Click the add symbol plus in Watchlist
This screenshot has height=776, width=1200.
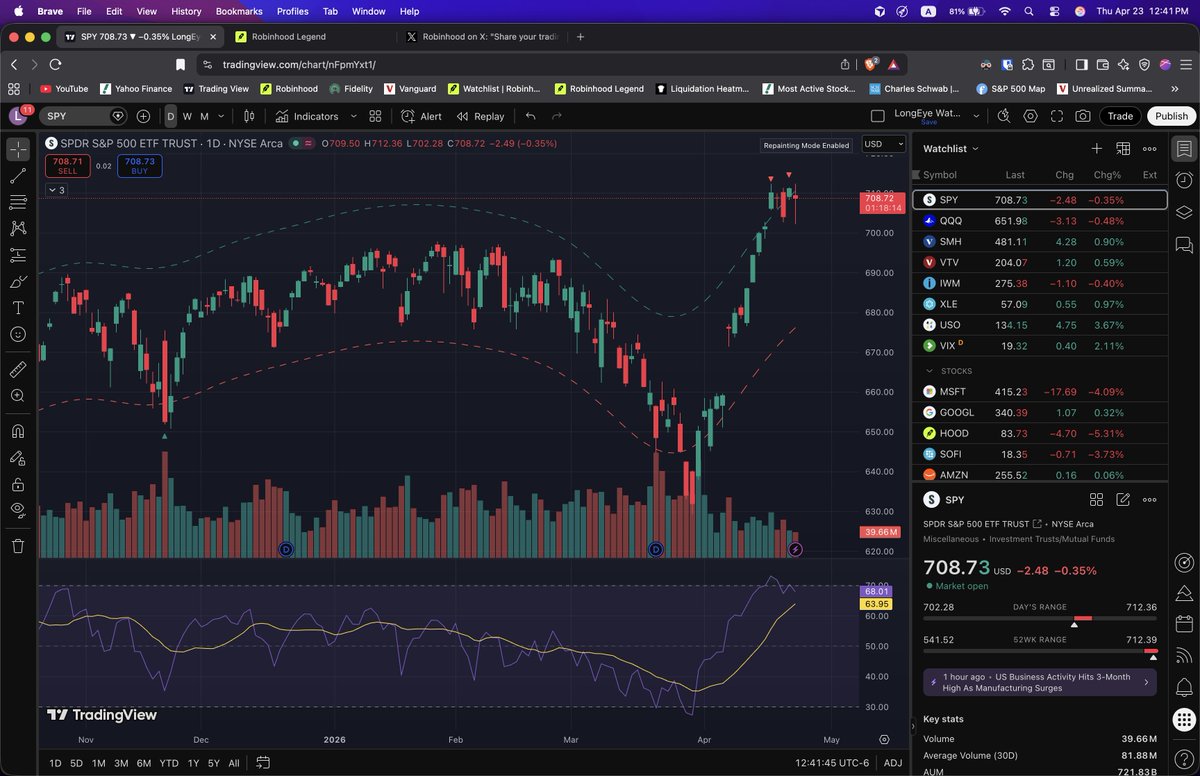1096,148
